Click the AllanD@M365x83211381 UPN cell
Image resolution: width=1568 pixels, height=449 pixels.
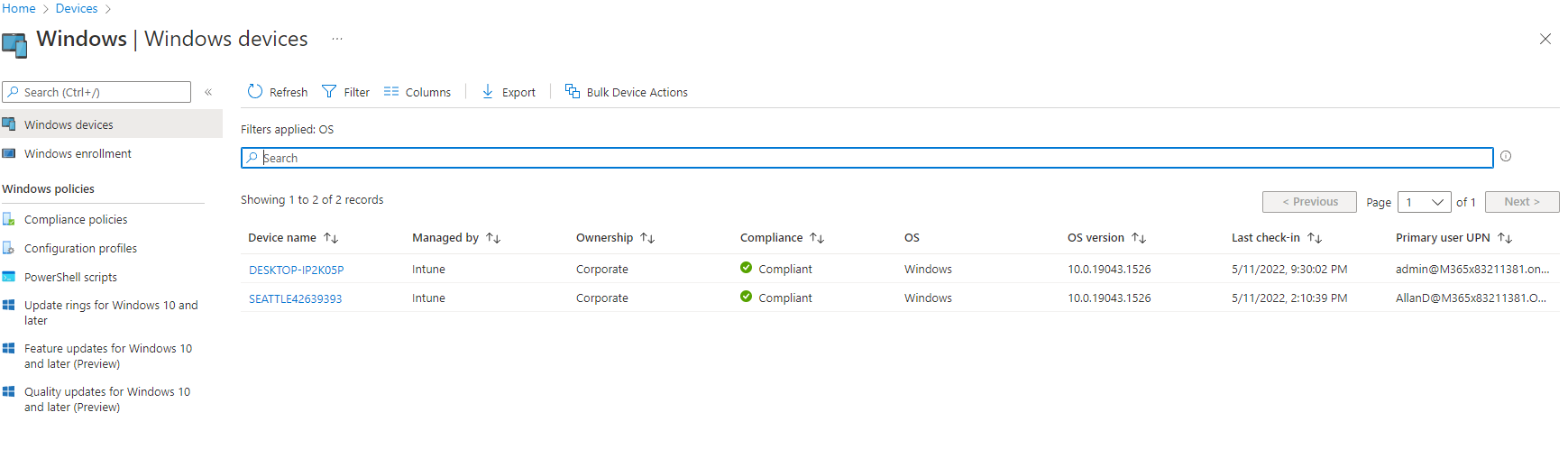(x=1471, y=298)
